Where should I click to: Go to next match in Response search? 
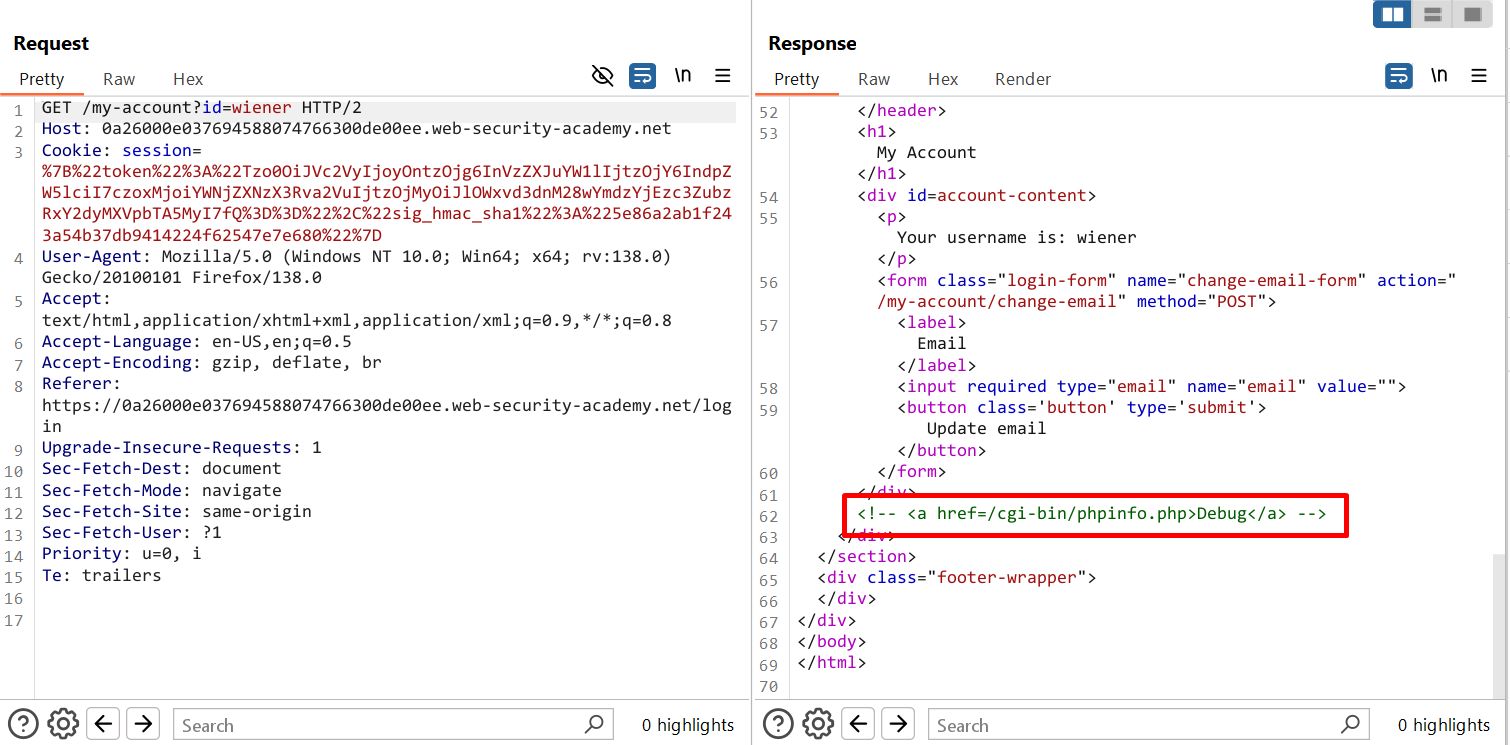899,723
